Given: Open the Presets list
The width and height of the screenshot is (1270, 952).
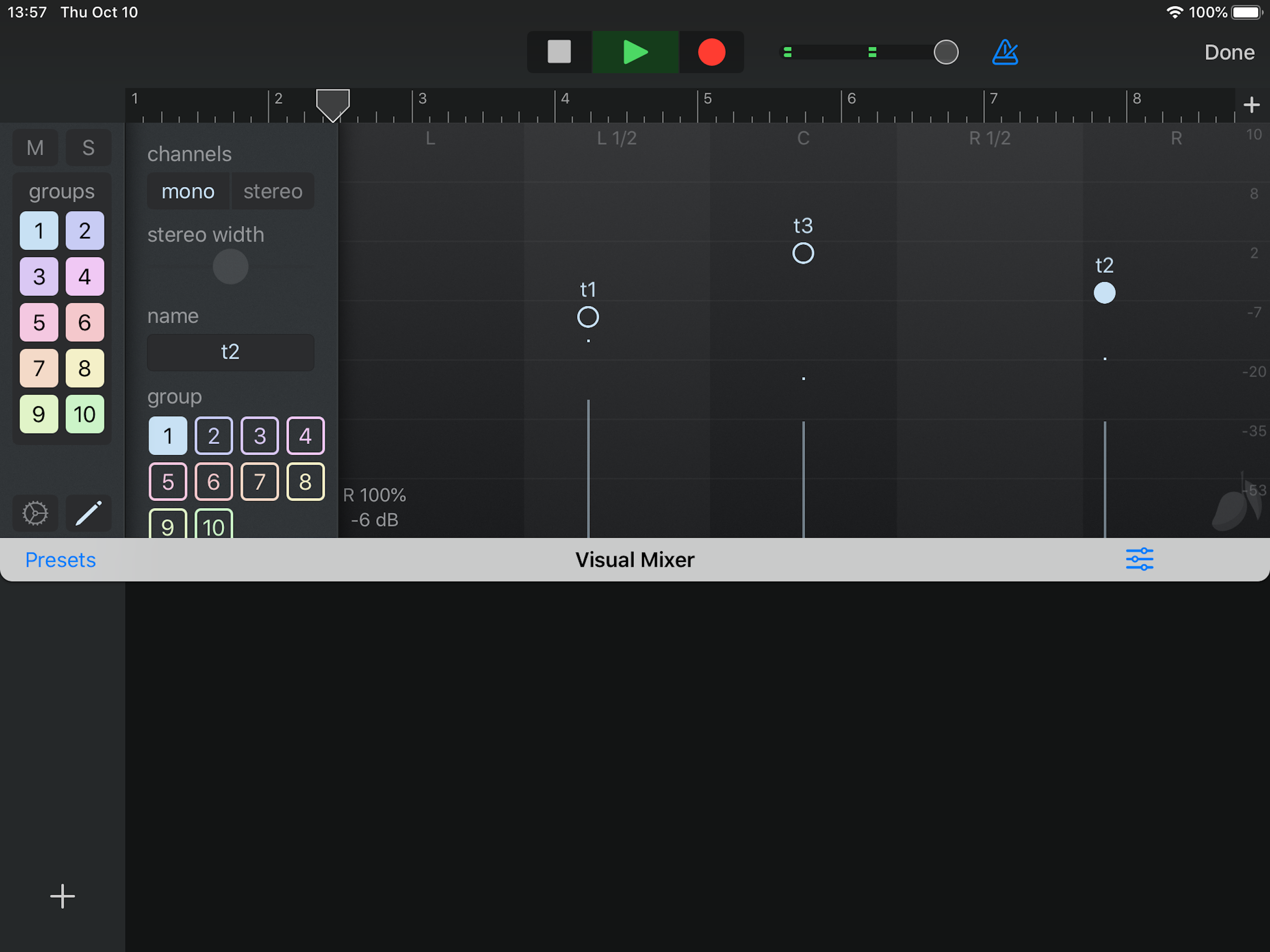Looking at the screenshot, I should [60, 559].
